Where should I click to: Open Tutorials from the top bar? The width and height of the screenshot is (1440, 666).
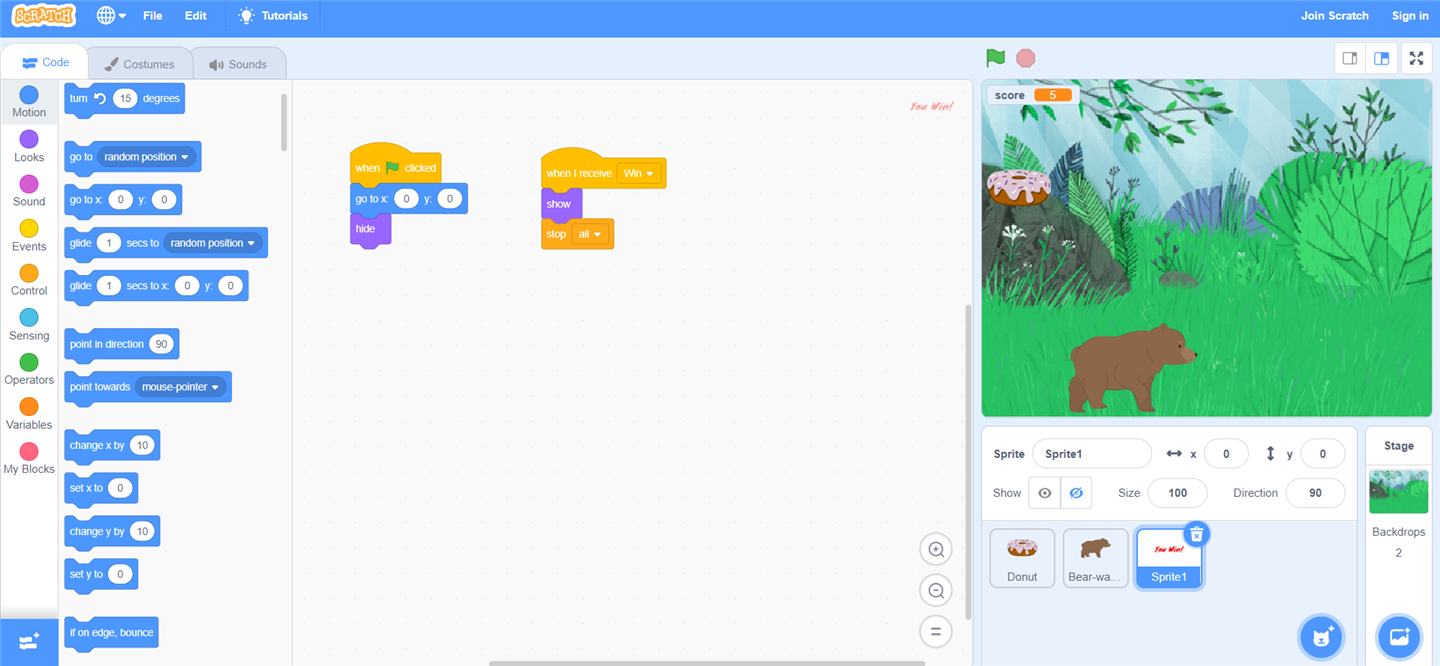point(273,16)
